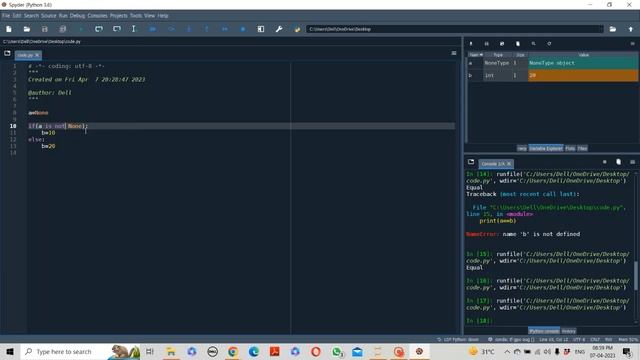Browse editor tabs with the folder icon
Image resolution: width=640 pixels, height=360 pixels.
[7, 53]
